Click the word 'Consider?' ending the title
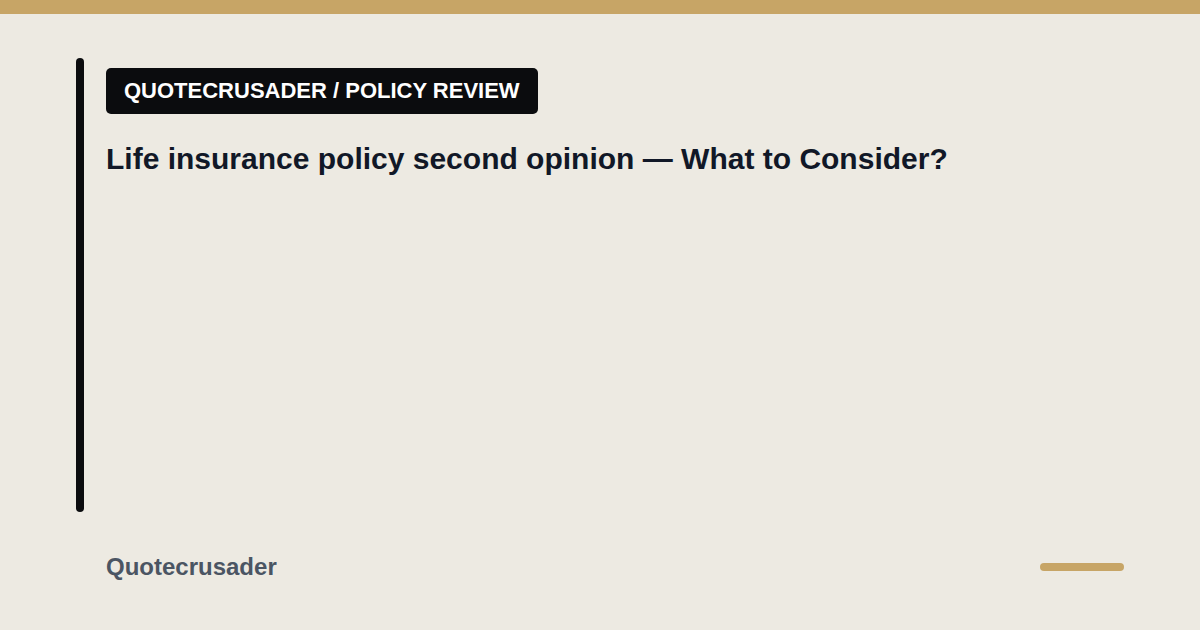1200x630 pixels. click(873, 159)
